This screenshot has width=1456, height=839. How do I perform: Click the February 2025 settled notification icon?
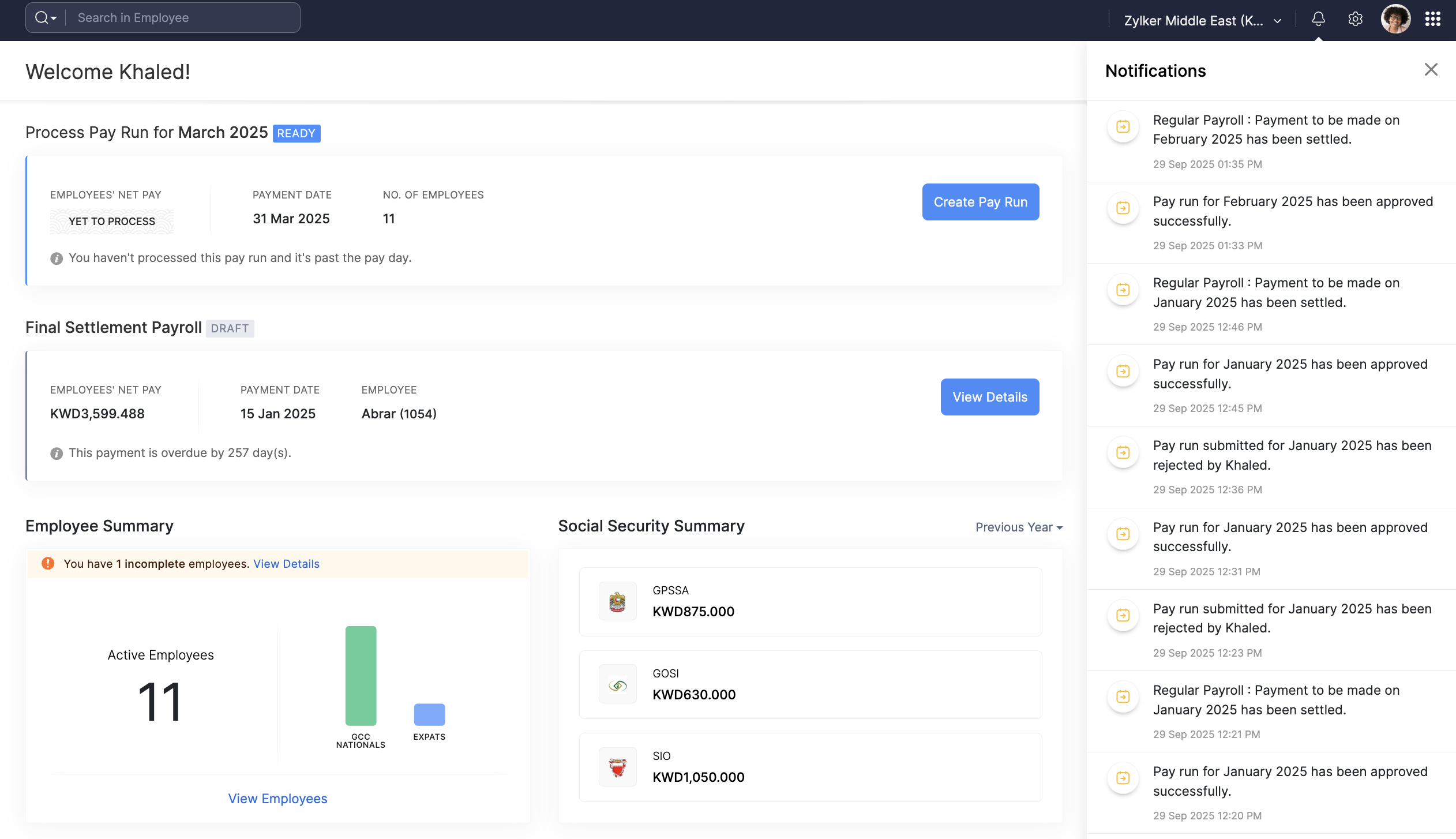pos(1123,126)
